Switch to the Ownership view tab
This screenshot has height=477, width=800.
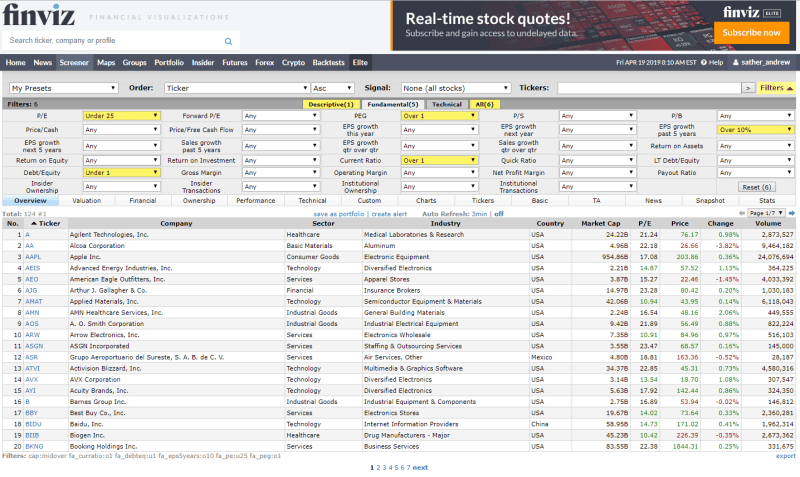(199, 200)
